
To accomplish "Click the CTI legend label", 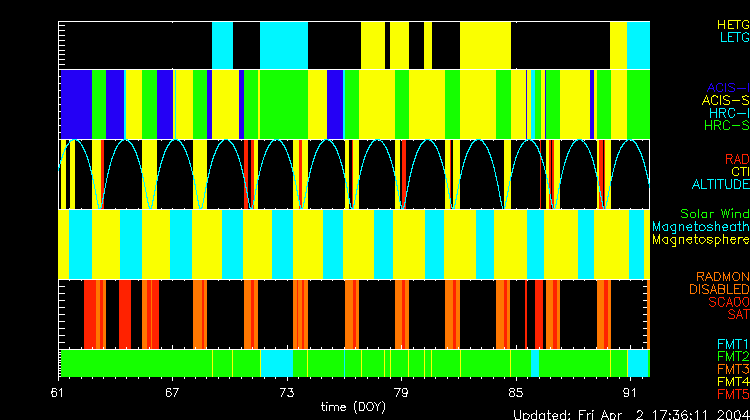I will pos(739,171).
